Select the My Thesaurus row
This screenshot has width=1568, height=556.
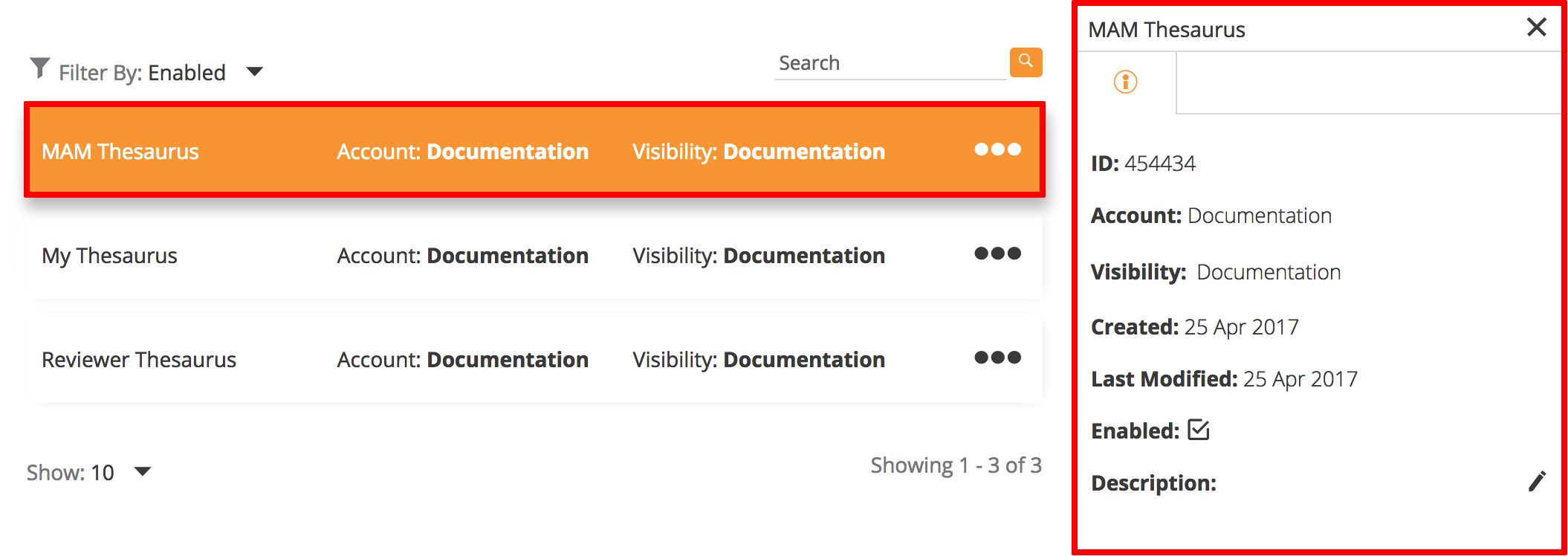[109, 256]
